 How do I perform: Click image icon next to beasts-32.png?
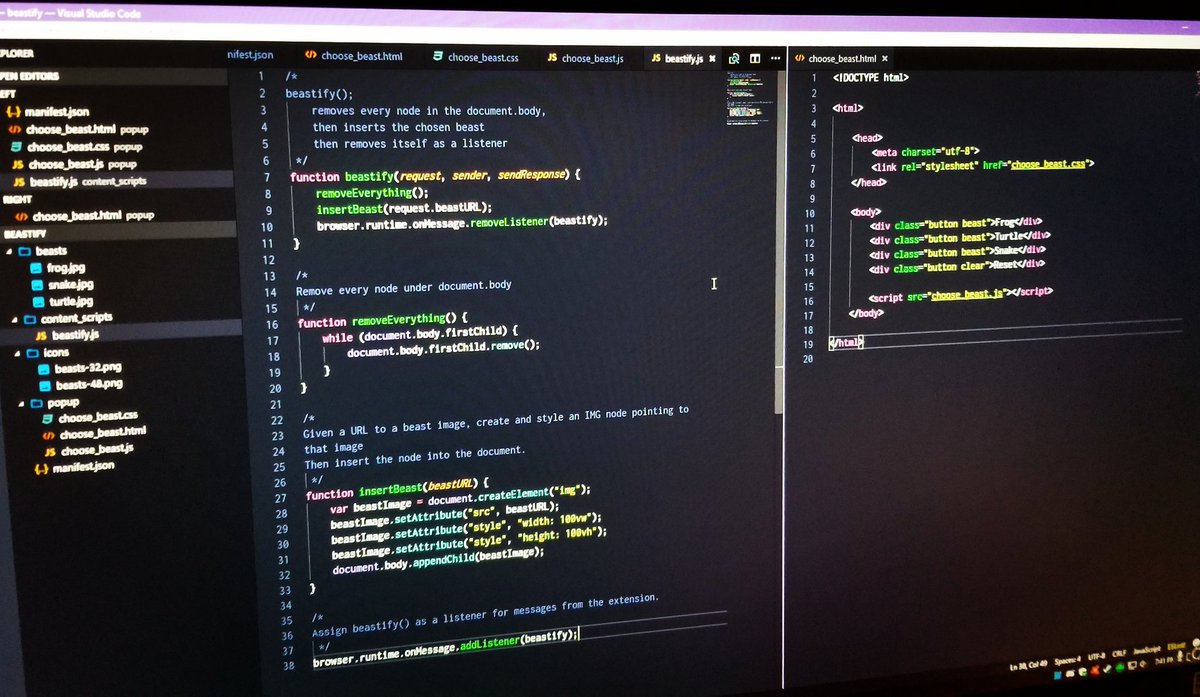pyautogui.click(x=44, y=368)
